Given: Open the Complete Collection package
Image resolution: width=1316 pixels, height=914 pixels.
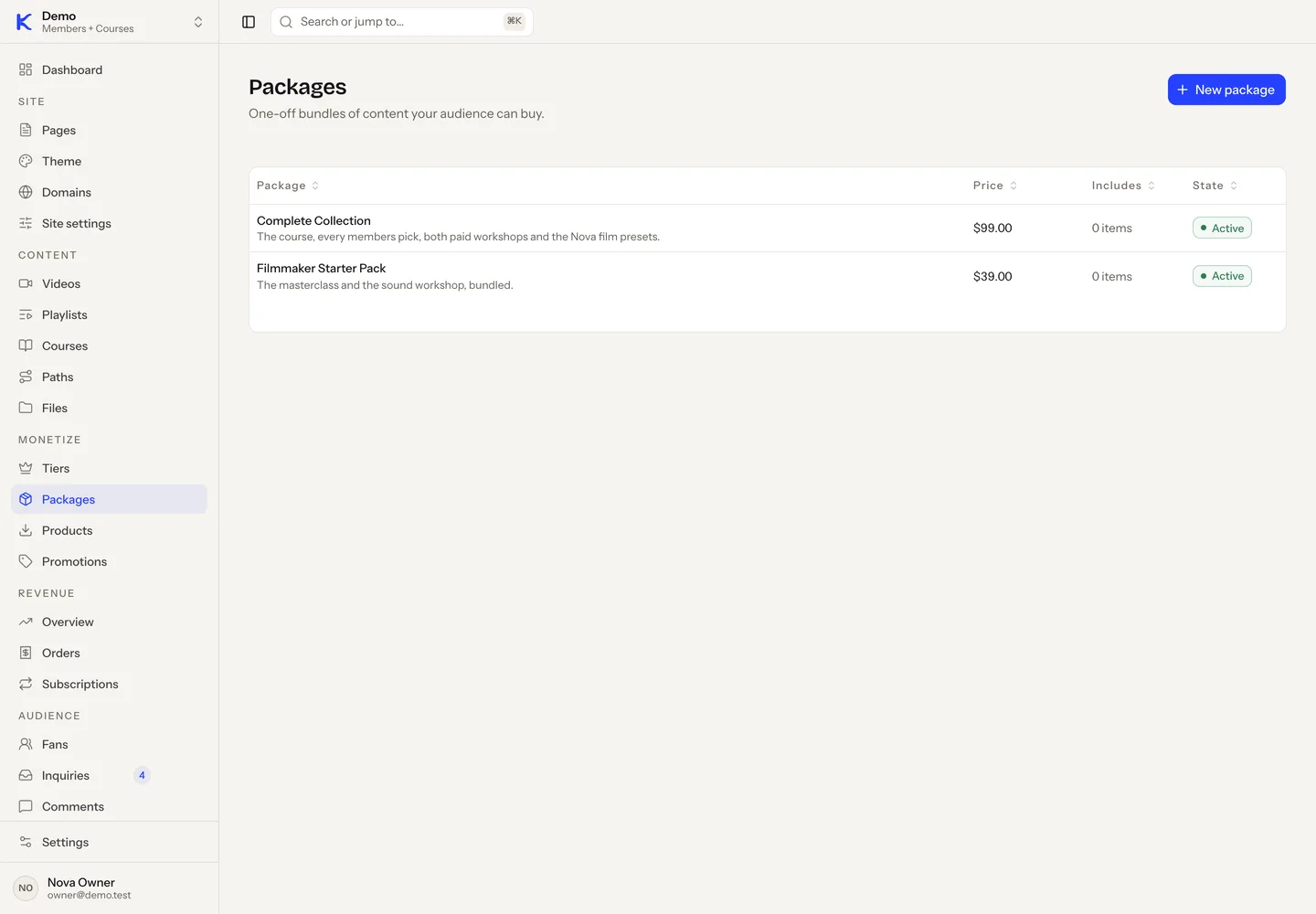Looking at the screenshot, I should [x=313, y=220].
